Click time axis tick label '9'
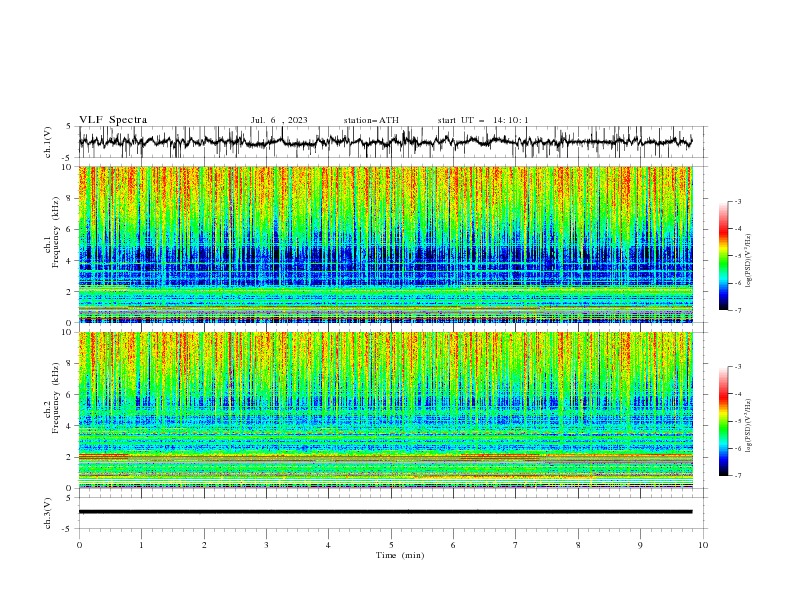 pos(640,545)
